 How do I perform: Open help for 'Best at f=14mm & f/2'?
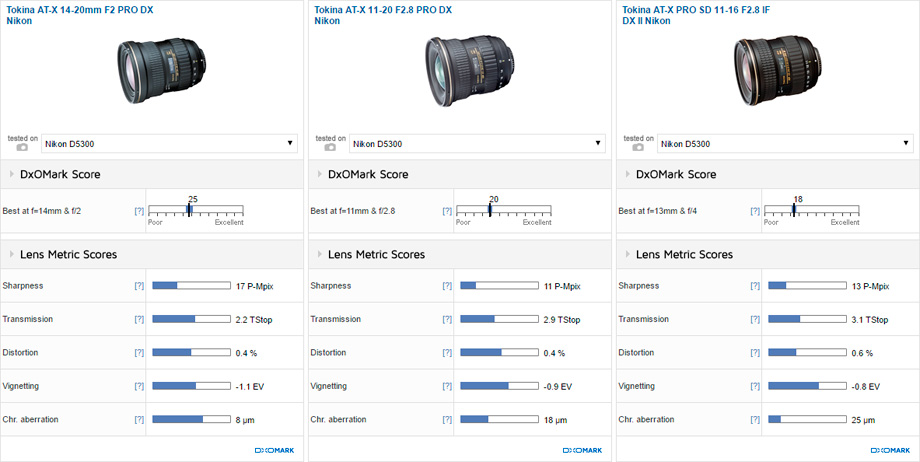pos(139,211)
